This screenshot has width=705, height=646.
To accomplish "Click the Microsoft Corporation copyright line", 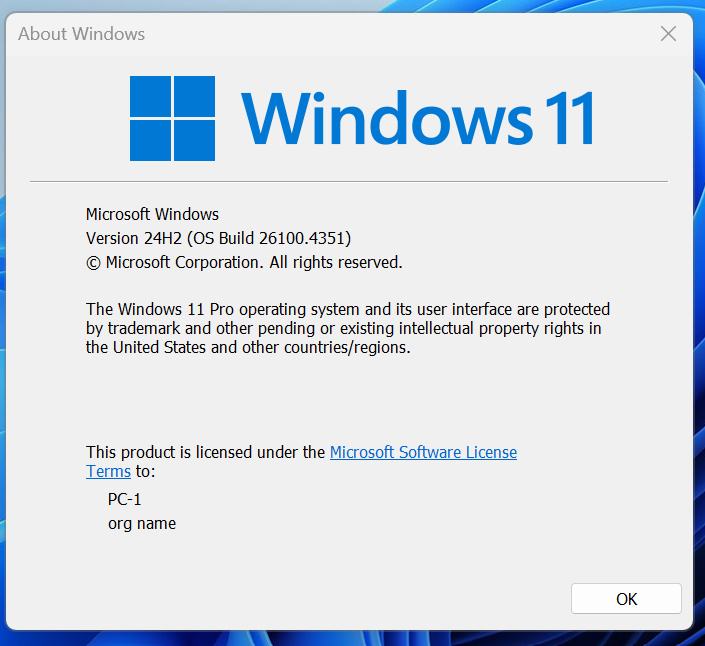I will [x=244, y=263].
